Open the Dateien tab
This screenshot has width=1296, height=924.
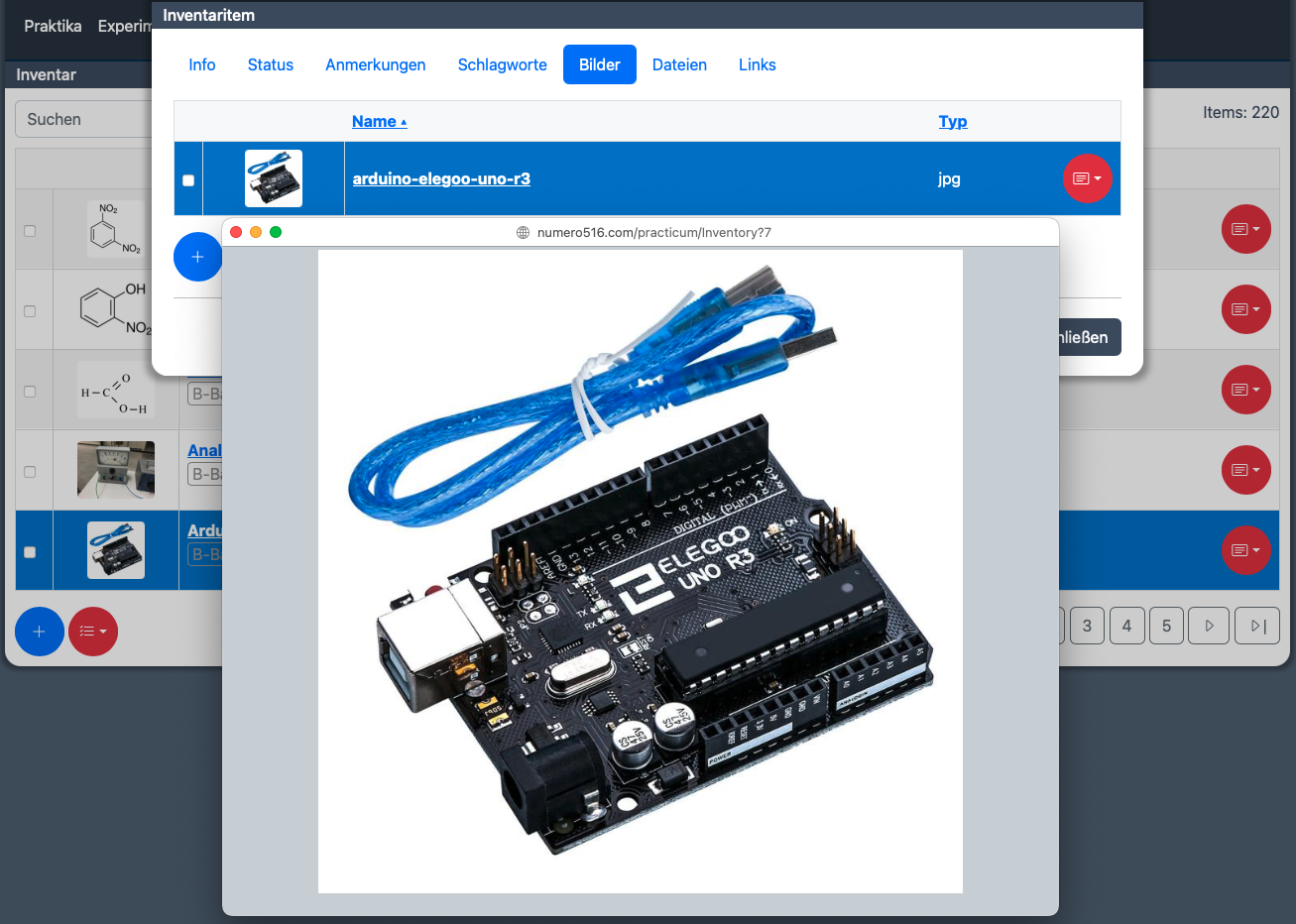[x=679, y=64]
